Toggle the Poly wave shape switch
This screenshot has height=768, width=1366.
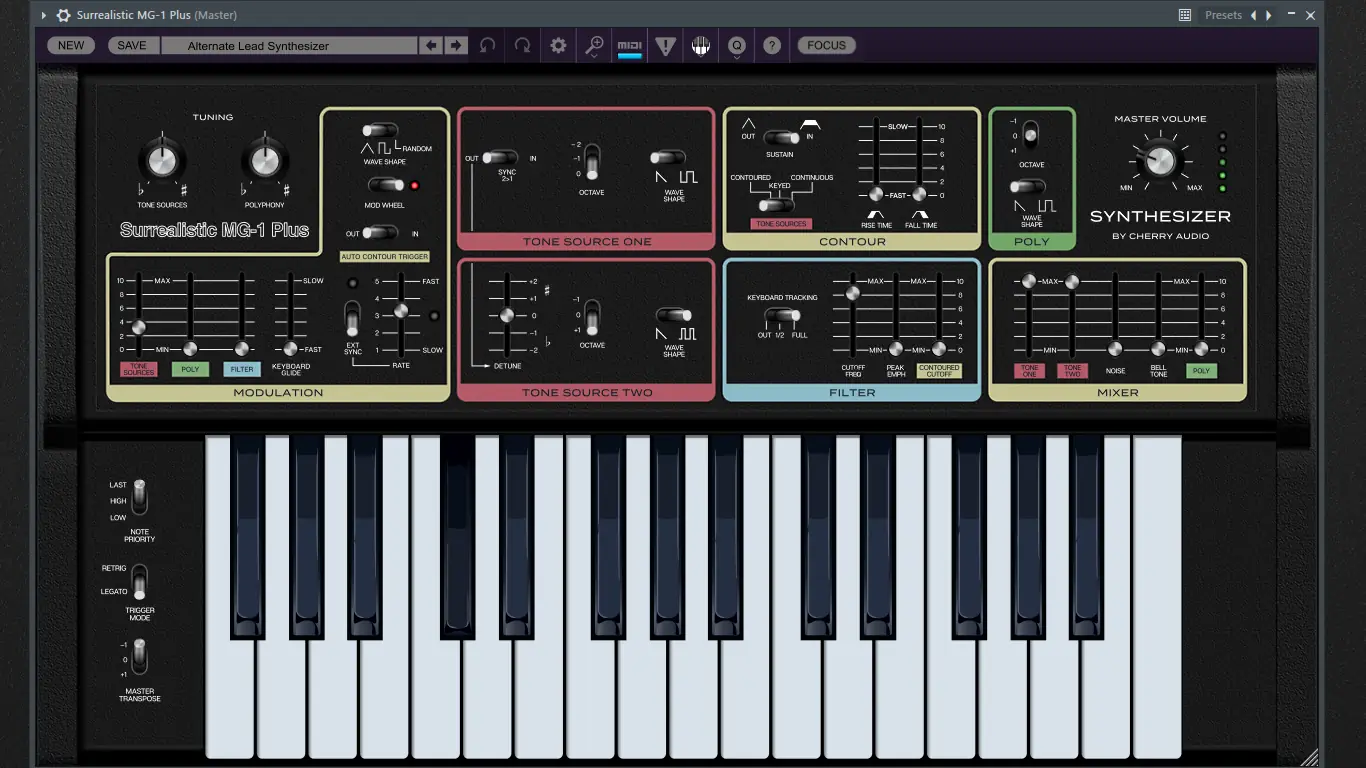(1027, 187)
